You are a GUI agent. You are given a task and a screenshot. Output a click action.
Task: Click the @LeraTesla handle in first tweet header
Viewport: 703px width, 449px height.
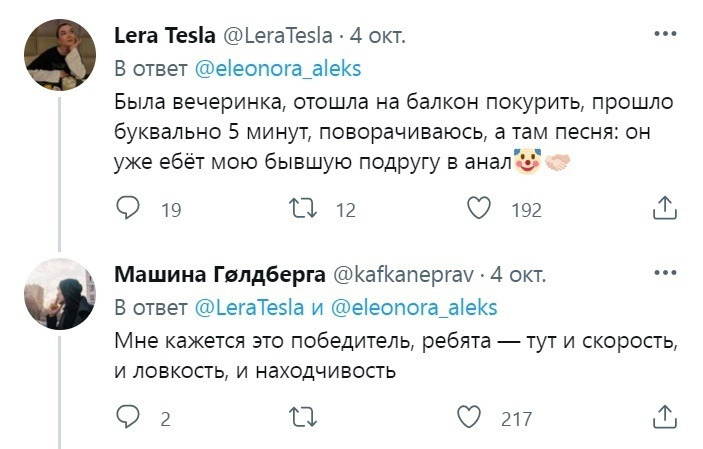(x=278, y=37)
